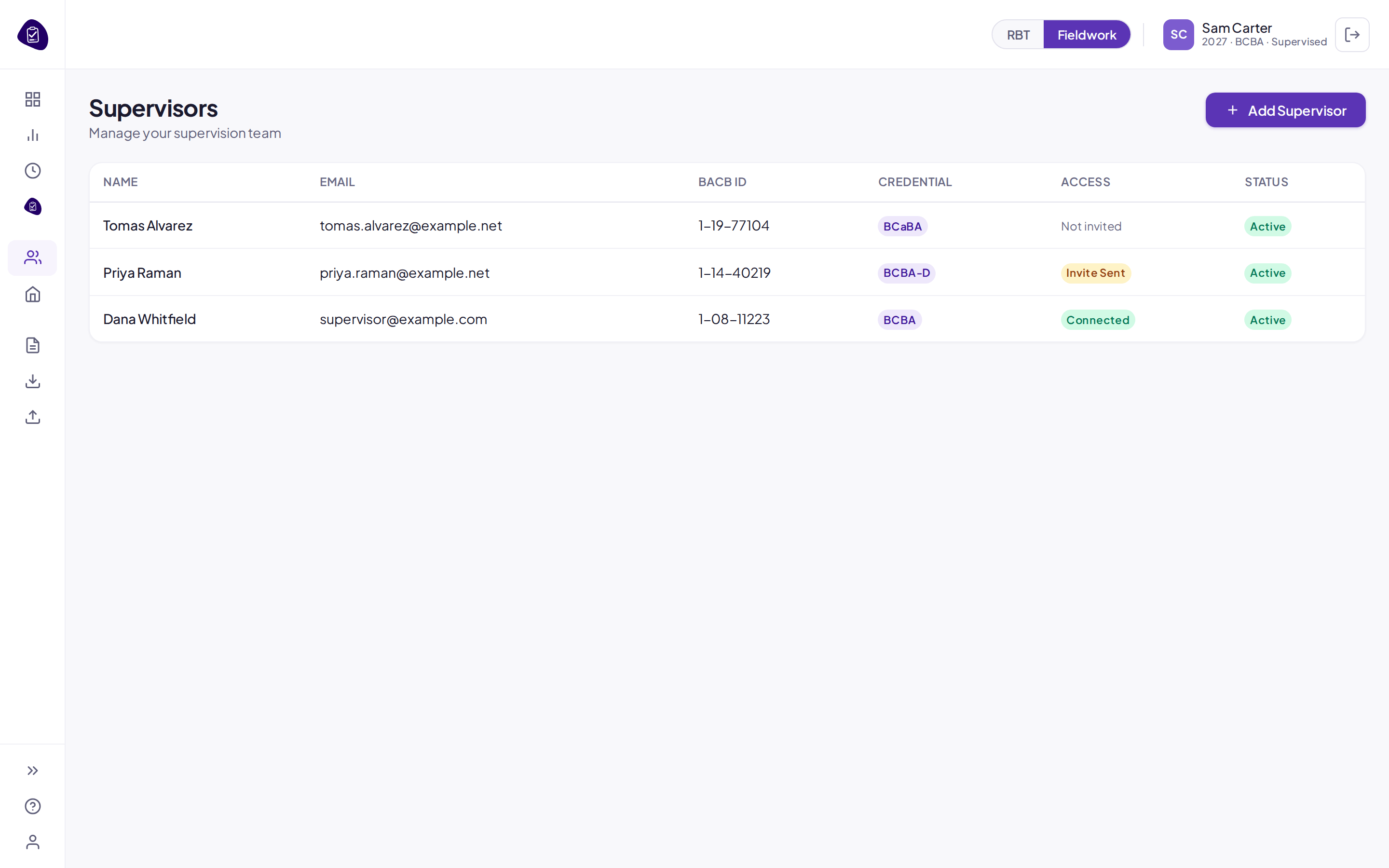Open the document file icon in sidebar
Screen dimensions: 1389x868
pyautogui.click(x=33, y=345)
